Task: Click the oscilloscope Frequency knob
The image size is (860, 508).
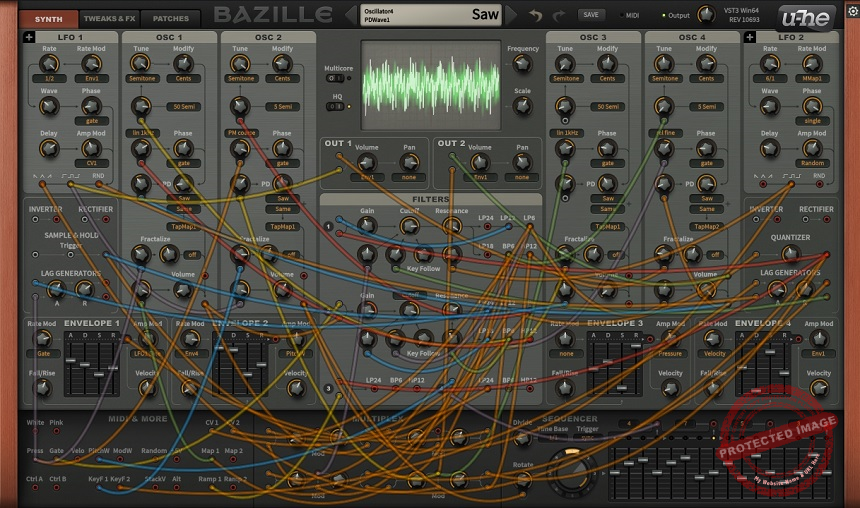Action: [x=523, y=64]
